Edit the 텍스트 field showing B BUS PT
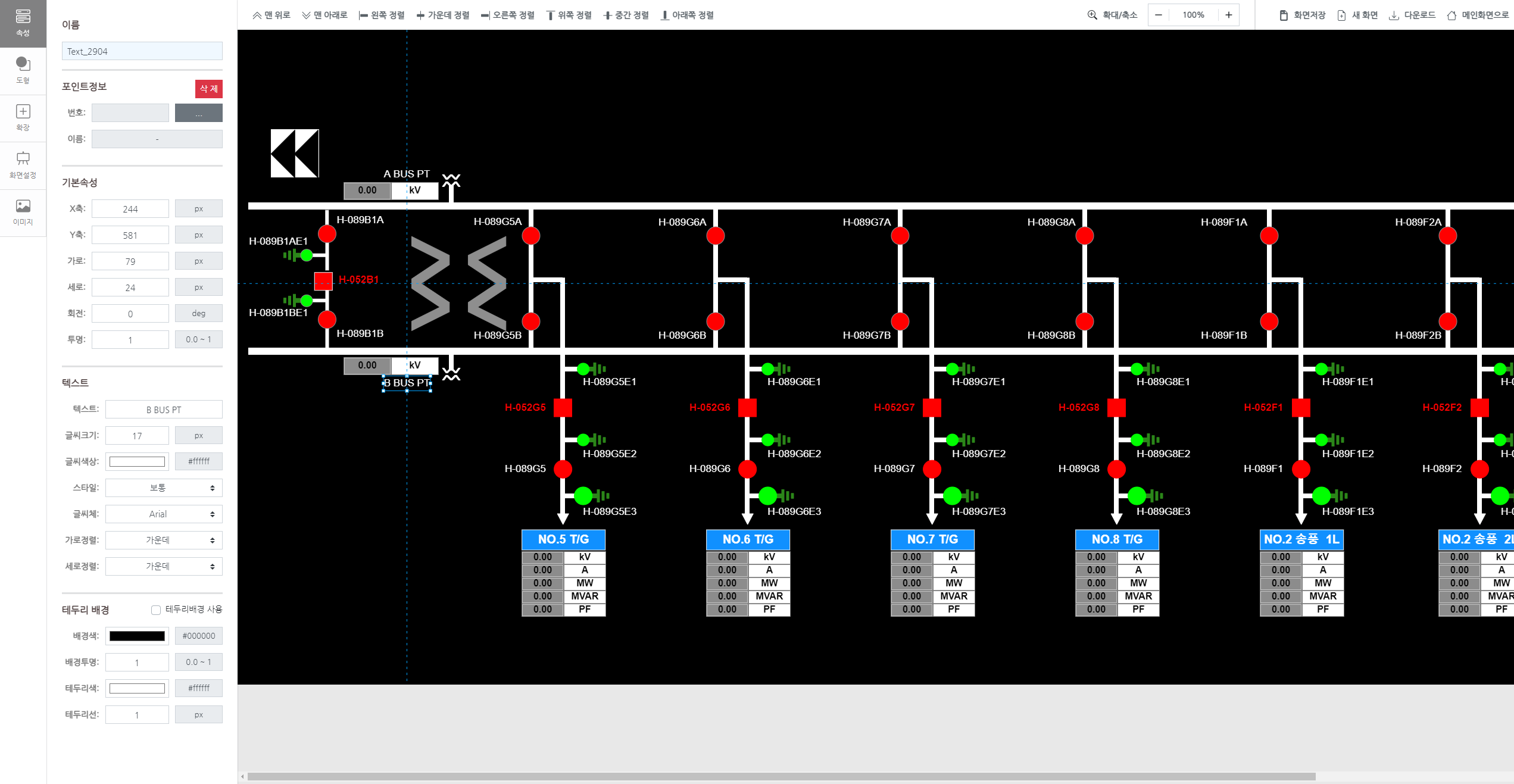Screen dimensions: 1514x784 (x=163, y=409)
